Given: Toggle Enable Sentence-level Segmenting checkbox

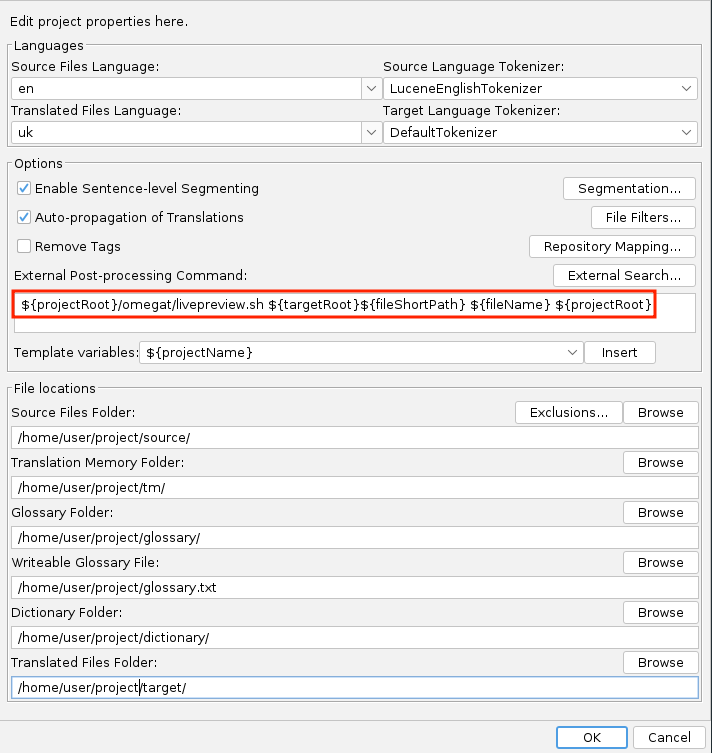Looking at the screenshot, I should coord(24,188).
